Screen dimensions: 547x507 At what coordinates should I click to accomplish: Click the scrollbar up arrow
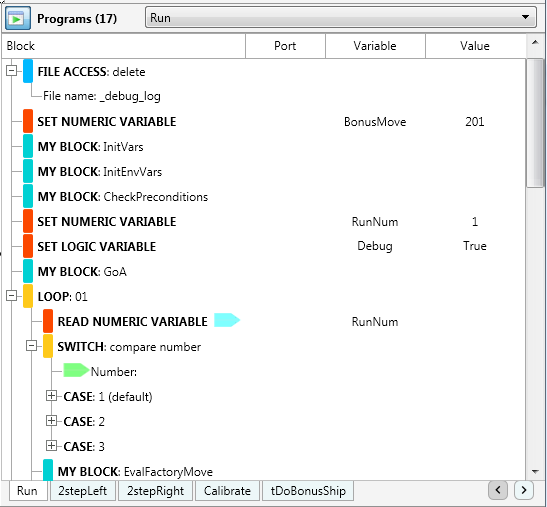(x=535, y=43)
